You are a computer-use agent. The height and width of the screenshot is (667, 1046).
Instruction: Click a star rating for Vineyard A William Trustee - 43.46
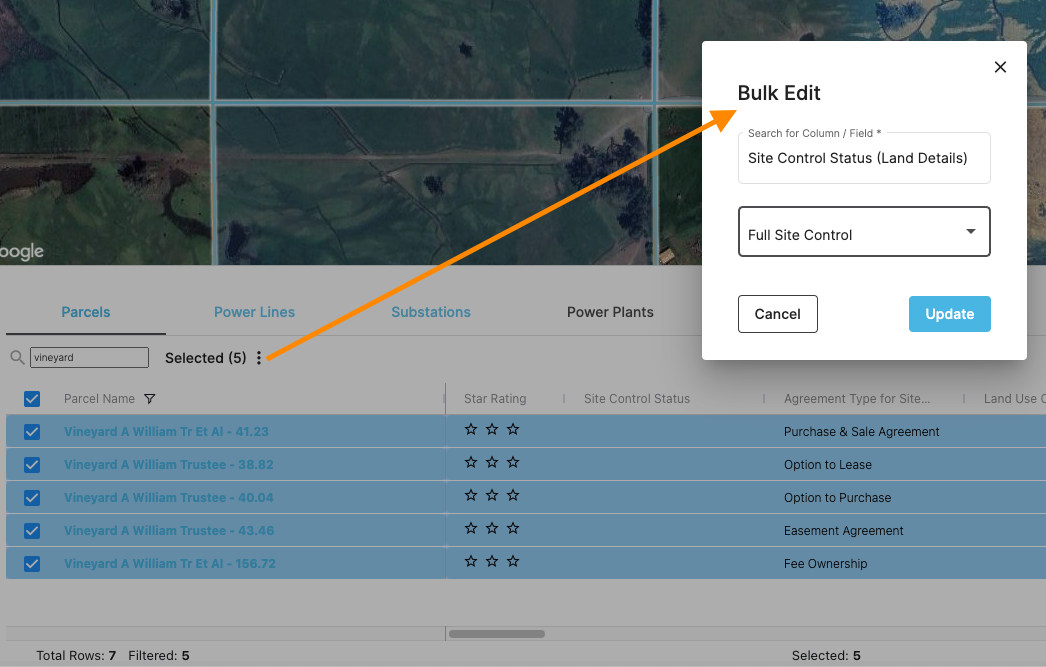[x=471, y=528]
